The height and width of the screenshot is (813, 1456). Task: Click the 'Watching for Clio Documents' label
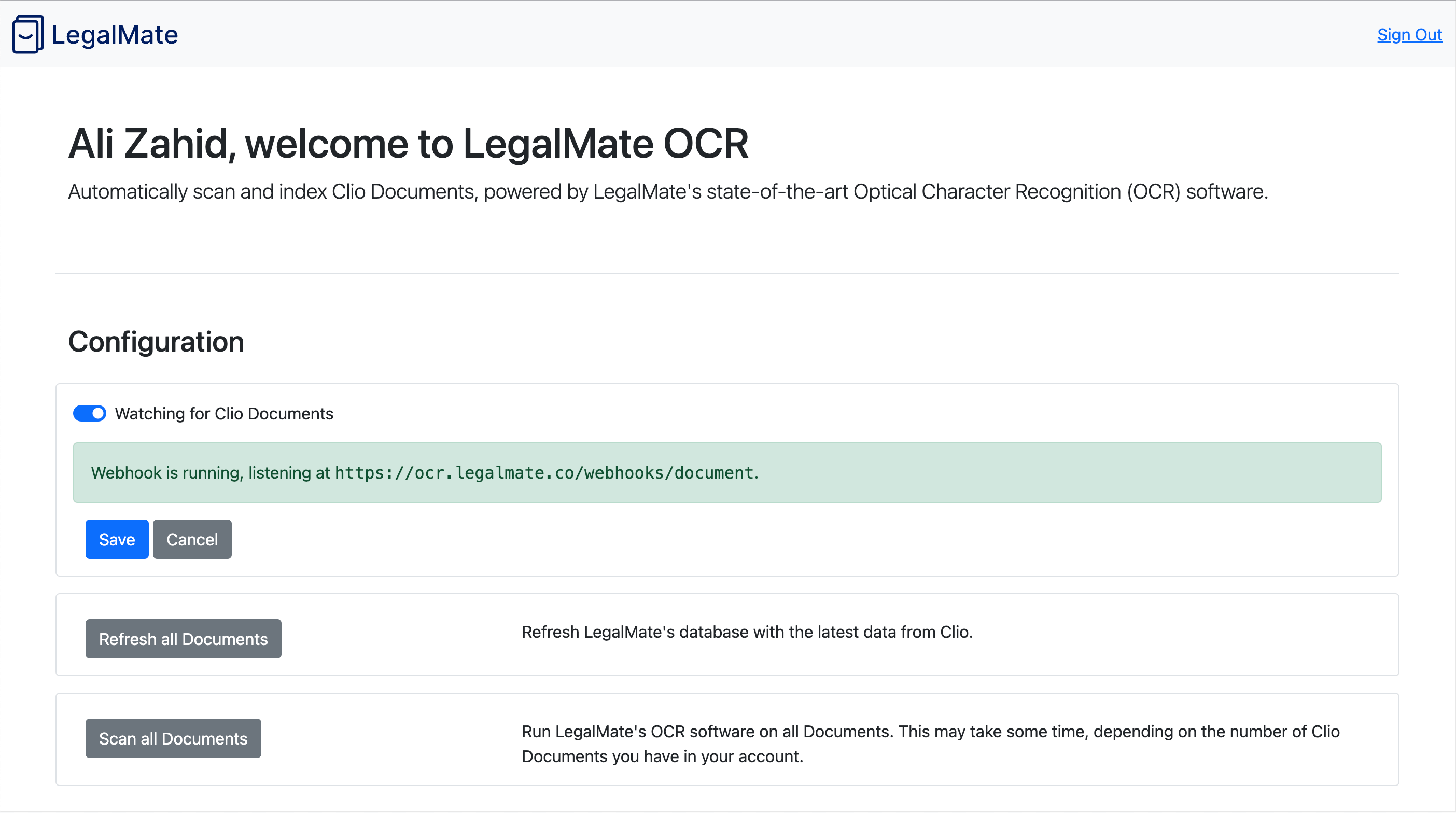pos(224,414)
